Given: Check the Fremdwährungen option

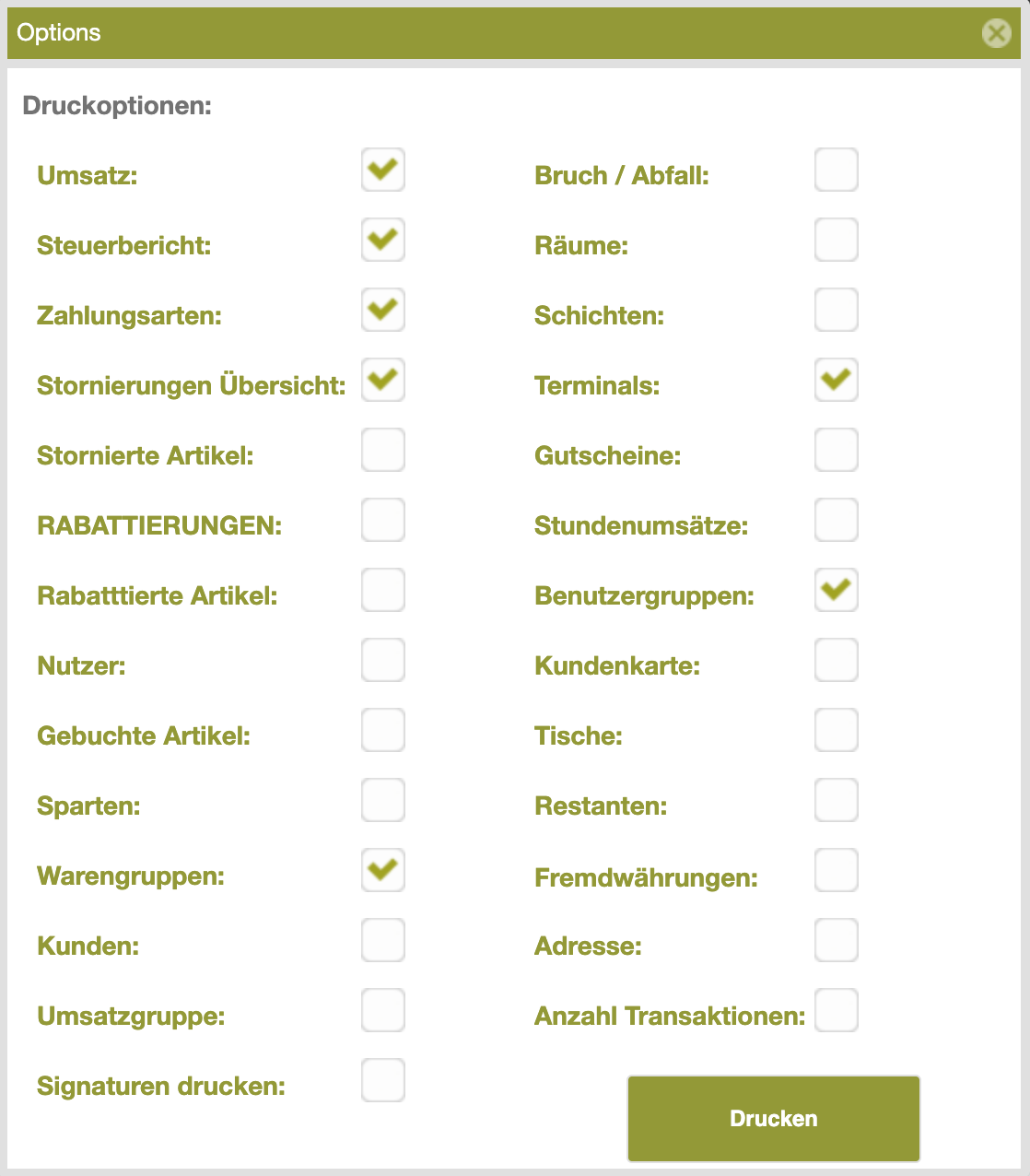Looking at the screenshot, I should tap(837, 870).
